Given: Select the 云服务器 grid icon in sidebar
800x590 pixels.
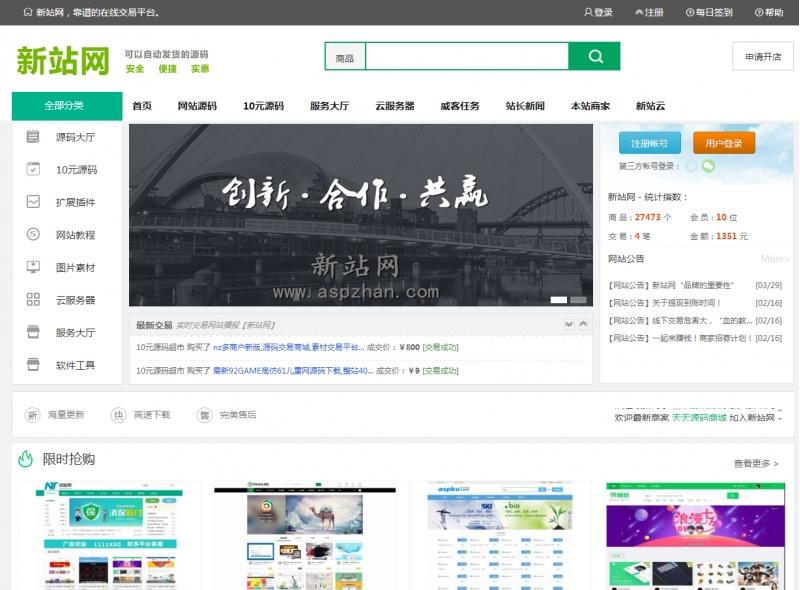Looking at the screenshot, I should pos(33,300).
